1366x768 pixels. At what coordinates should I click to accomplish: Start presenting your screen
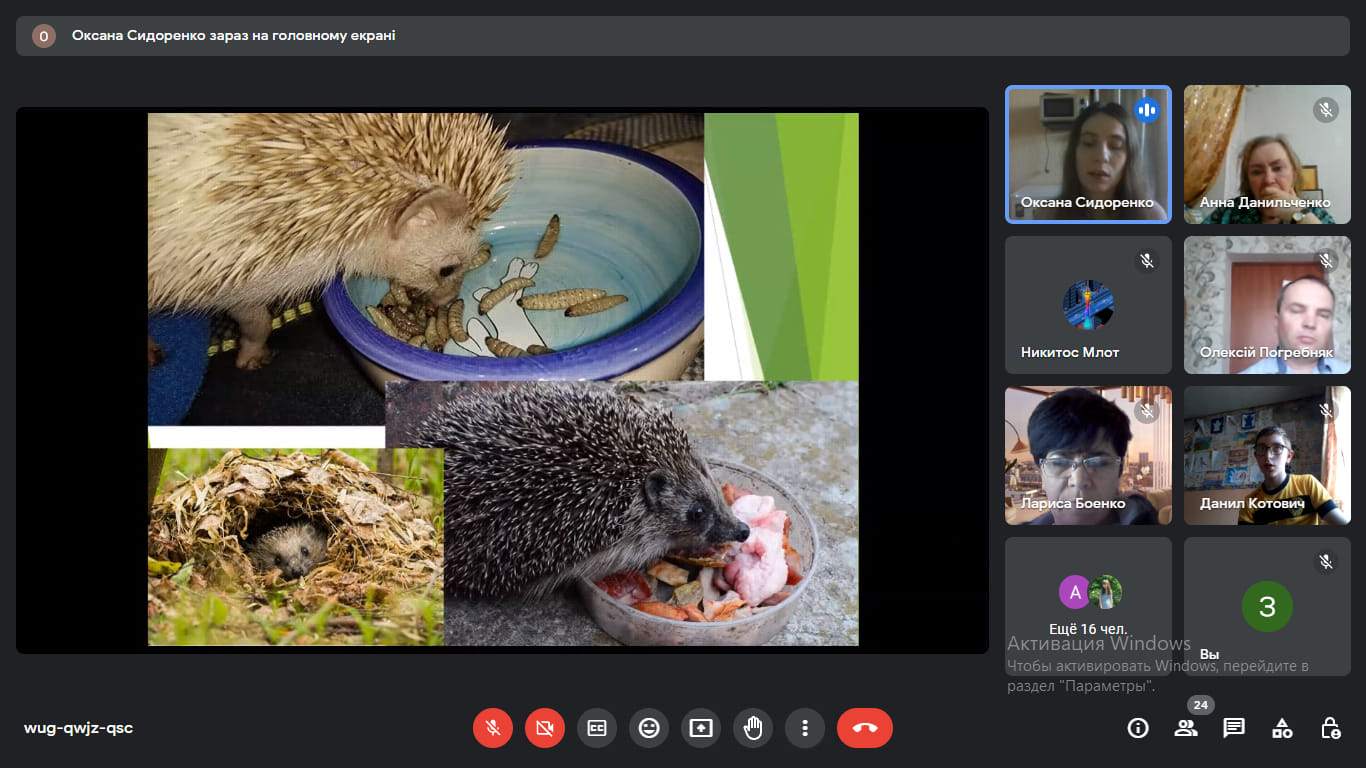coord(701,728)
